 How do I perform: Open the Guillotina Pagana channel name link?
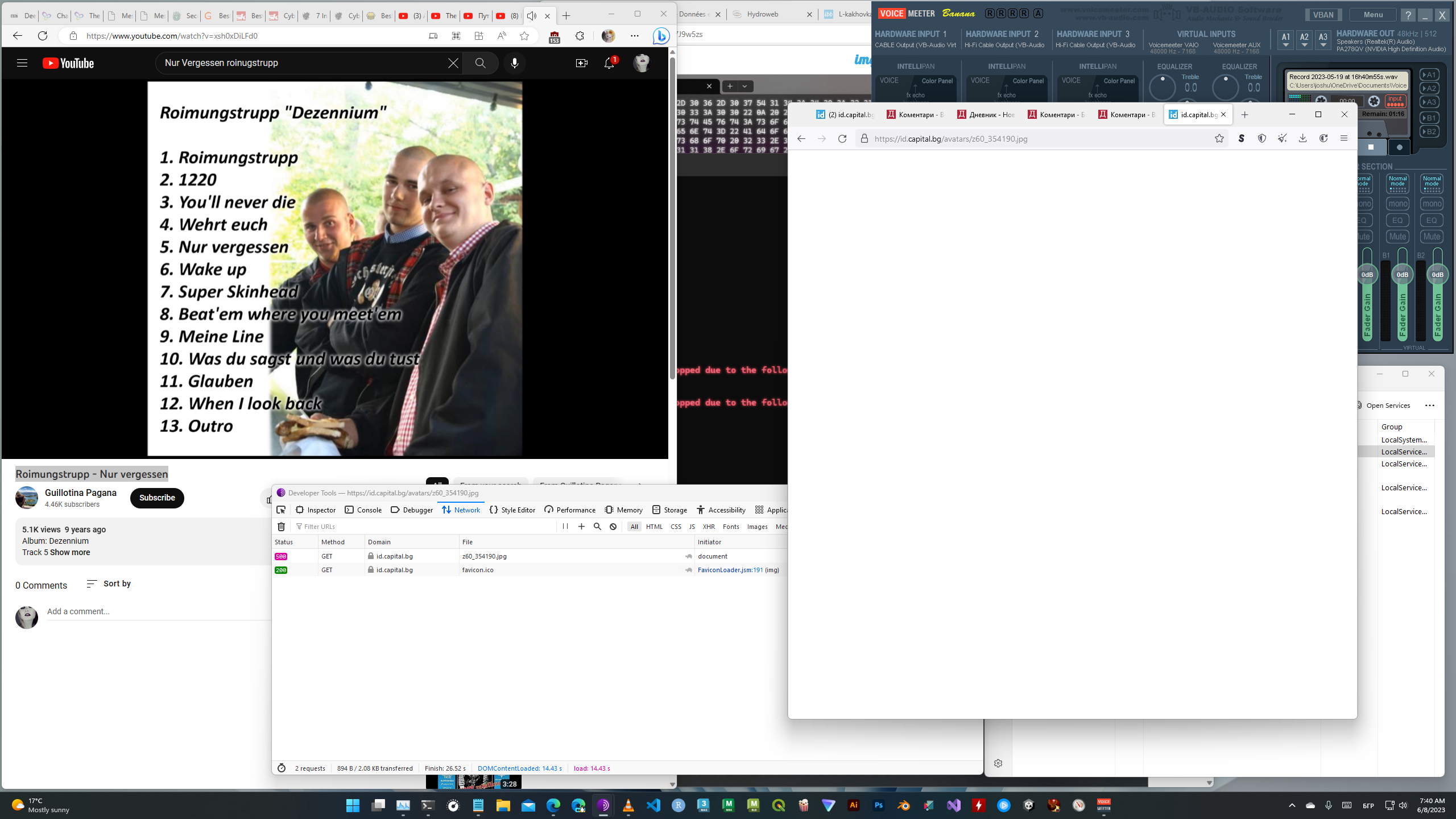pos(81,493)
